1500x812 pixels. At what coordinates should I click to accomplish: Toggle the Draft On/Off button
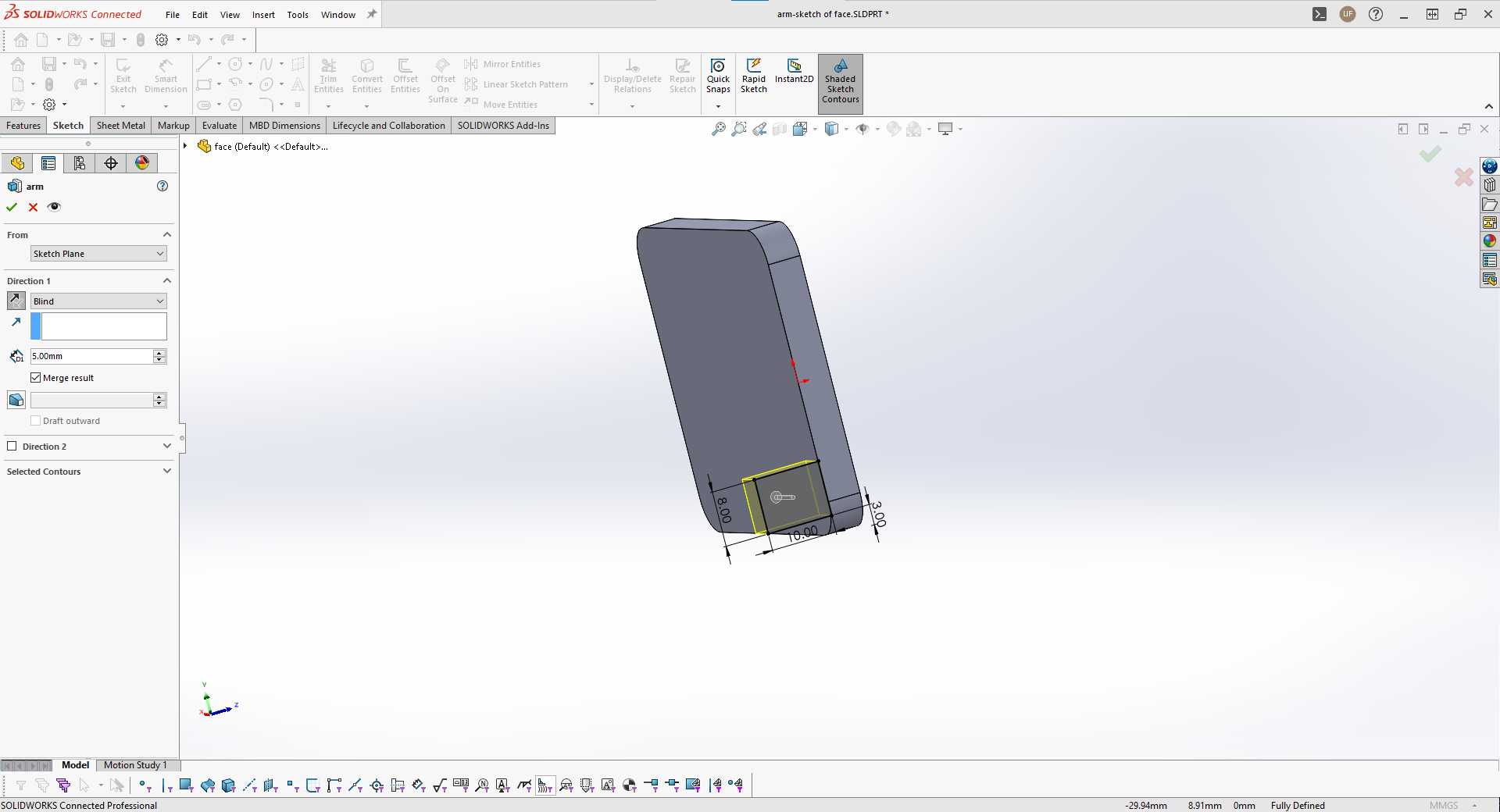click(16, 400)
